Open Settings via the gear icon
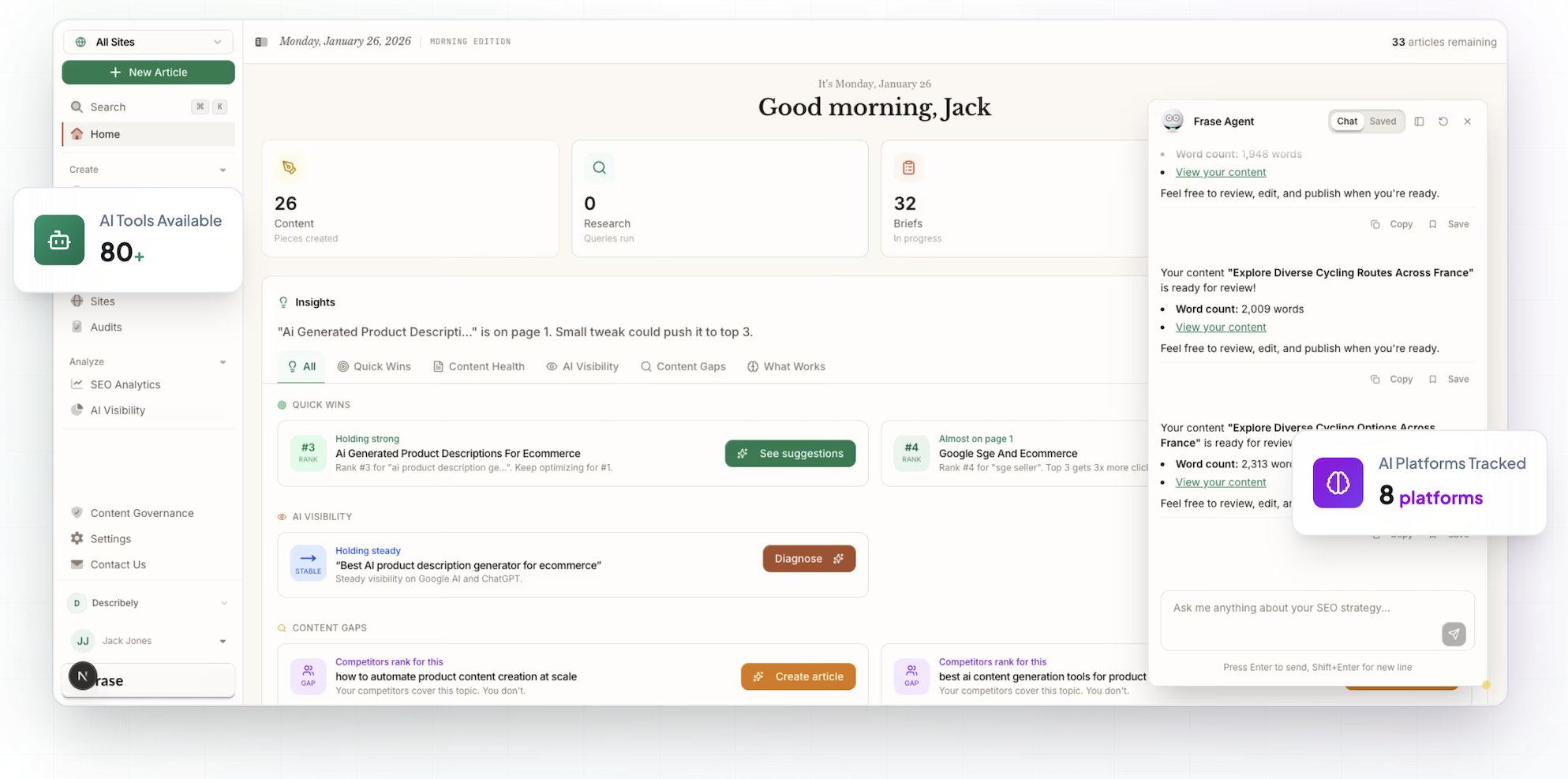Image resolution: width=1568 pixels, height=779 pixels. click(77, 538)
